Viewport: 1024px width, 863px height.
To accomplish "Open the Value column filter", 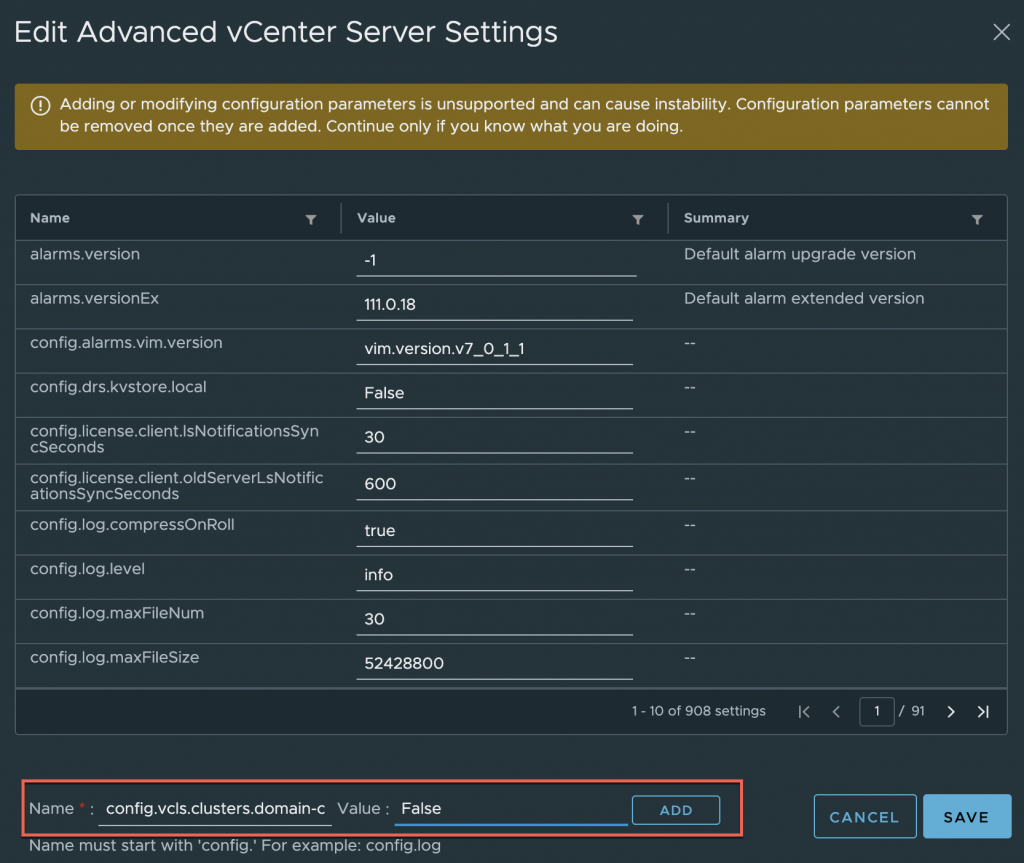I will point(637,219).
